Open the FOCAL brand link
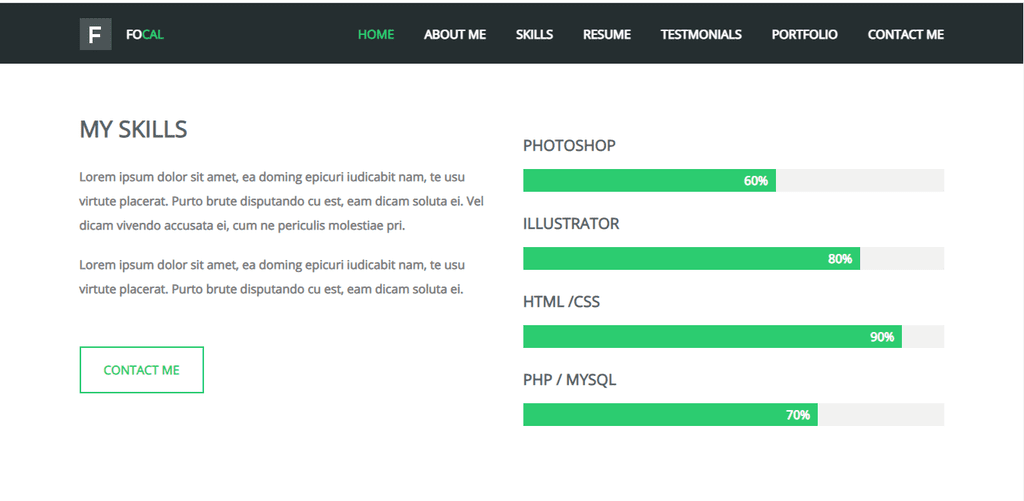The width and height of the screenshot is (1024, 501). 144,35
